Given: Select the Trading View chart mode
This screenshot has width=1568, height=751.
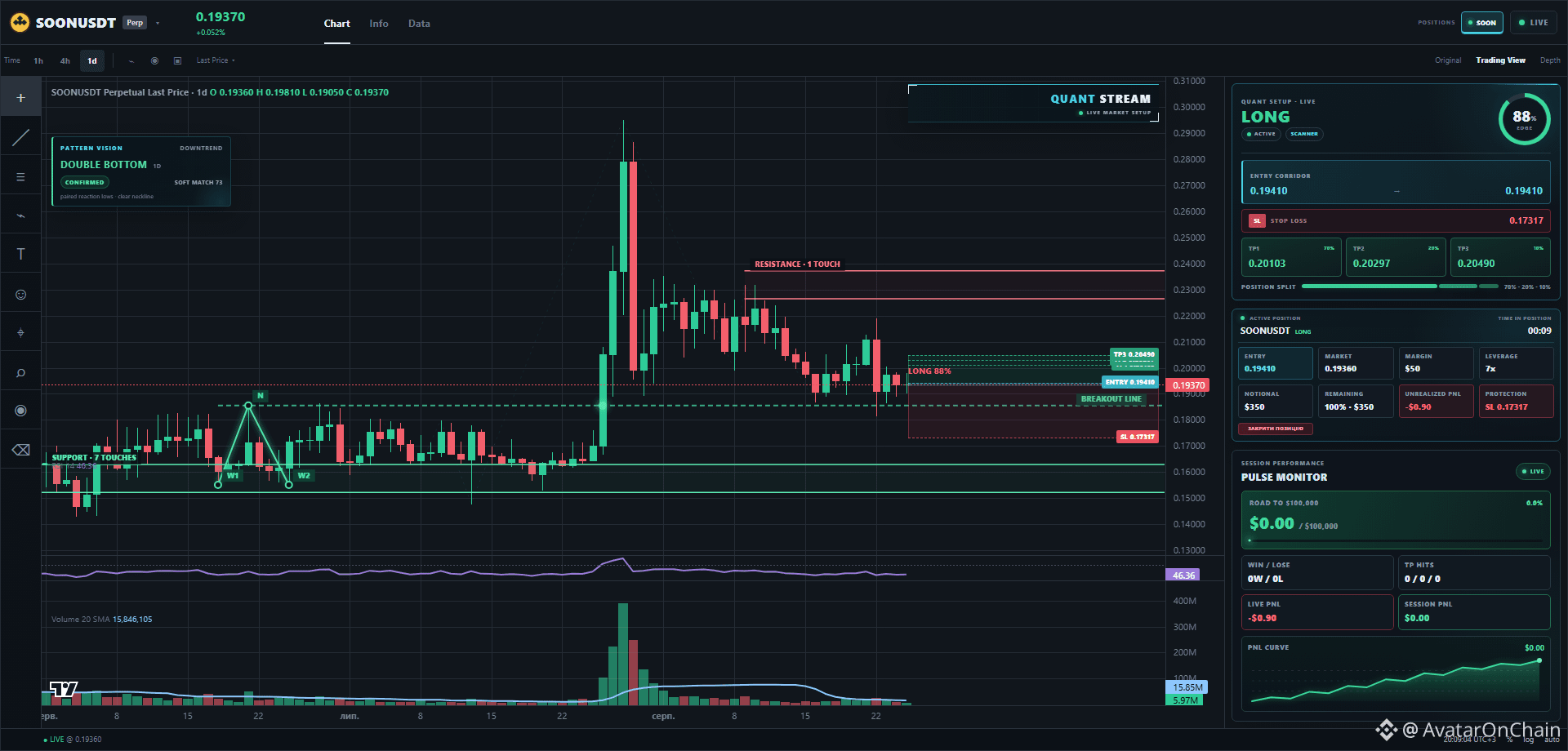Looking at the screenshot, I should tap(1500, 60).
